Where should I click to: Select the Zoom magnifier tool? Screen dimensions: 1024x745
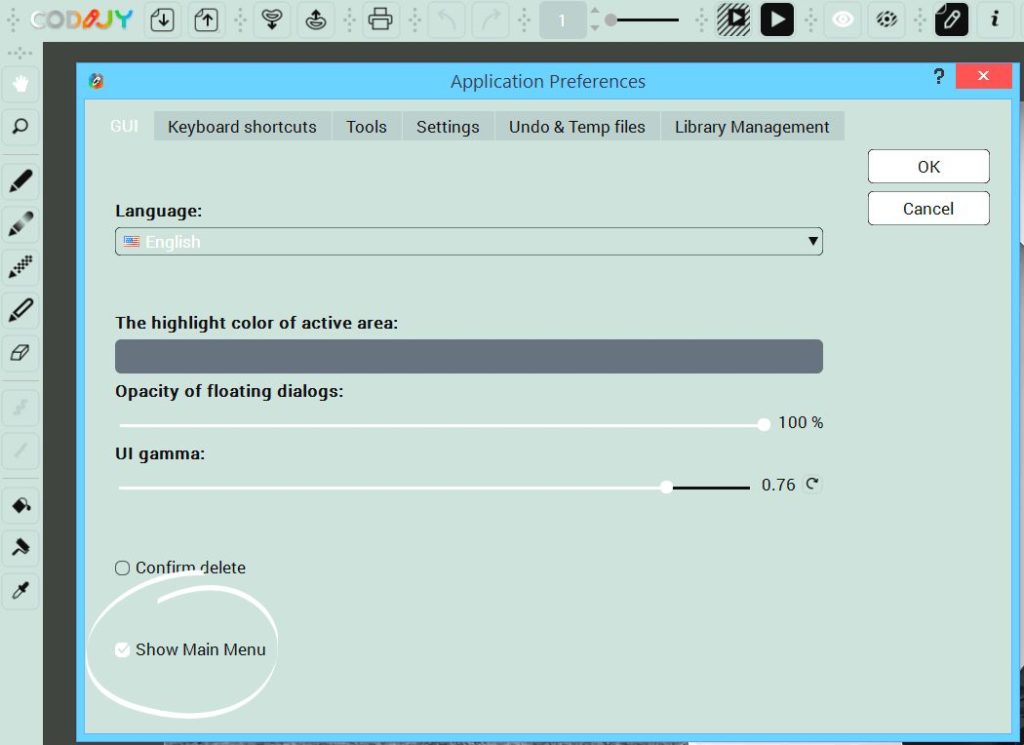(20, 128)
